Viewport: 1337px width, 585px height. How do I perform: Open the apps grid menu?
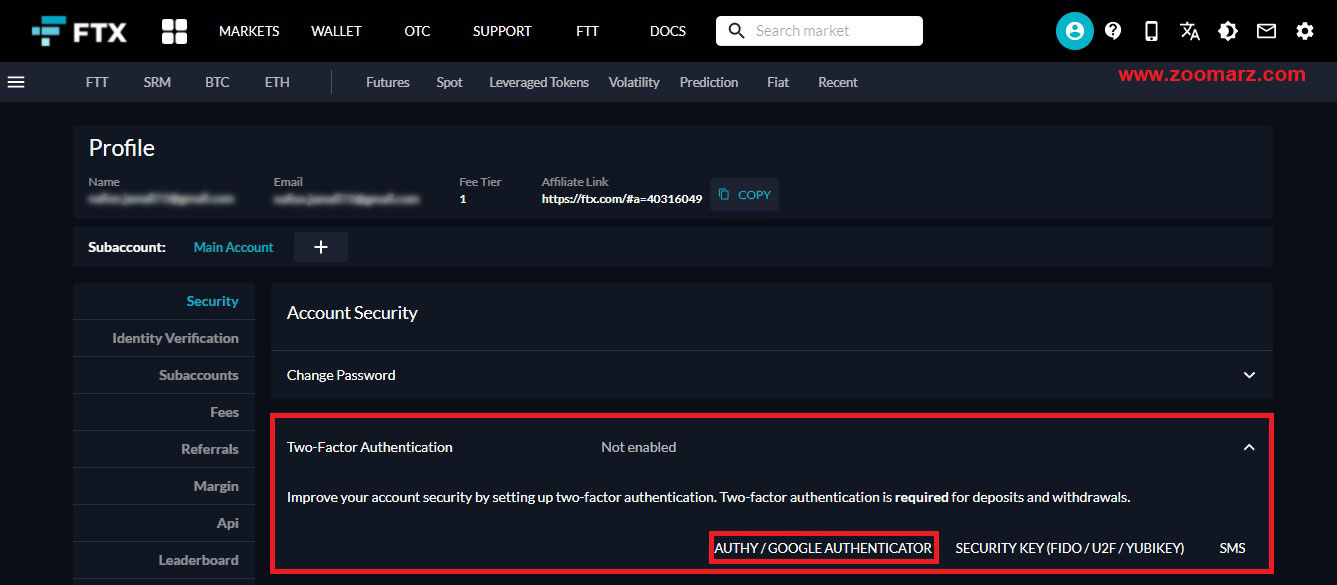coord(174,31)
